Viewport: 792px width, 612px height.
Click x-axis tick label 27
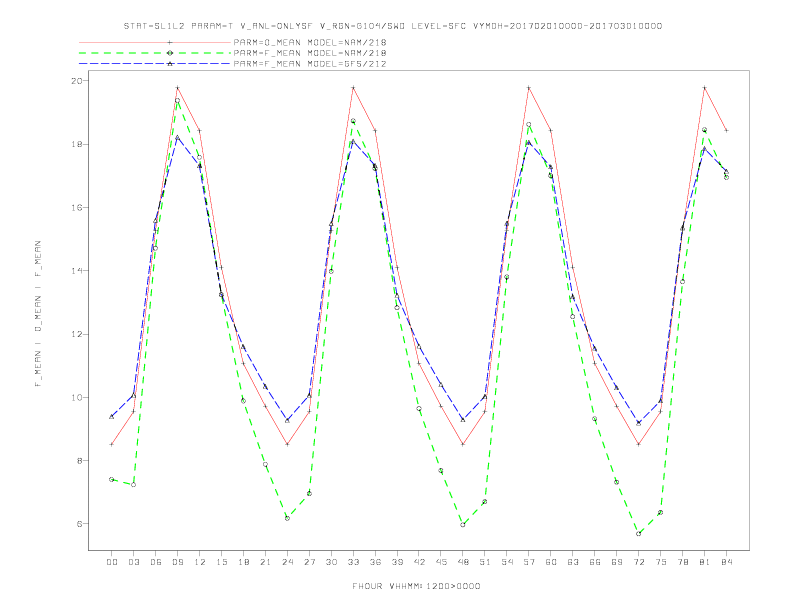pos(309,562)
